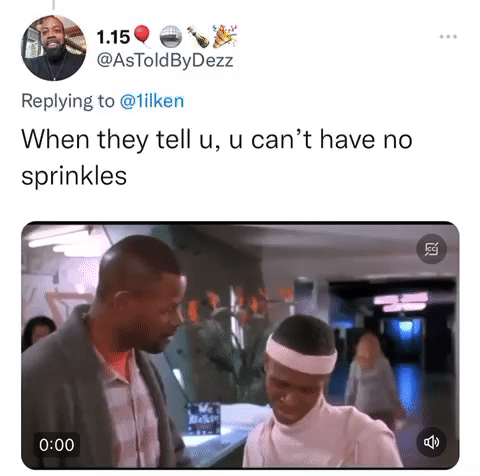Open the three-dot more options menu

[x=448, y=37]
